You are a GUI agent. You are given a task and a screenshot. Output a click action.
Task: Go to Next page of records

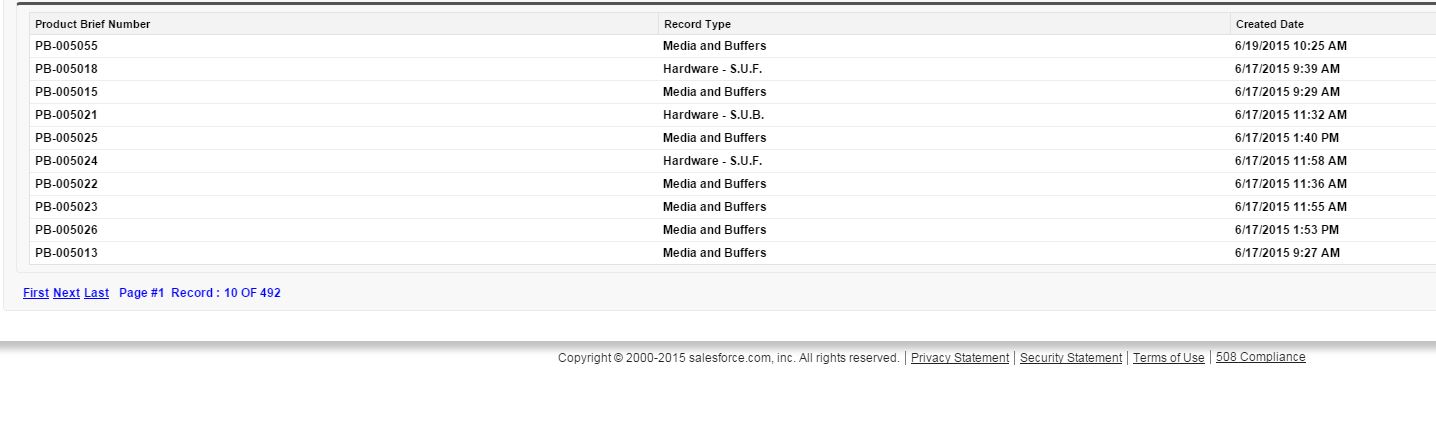66,293
